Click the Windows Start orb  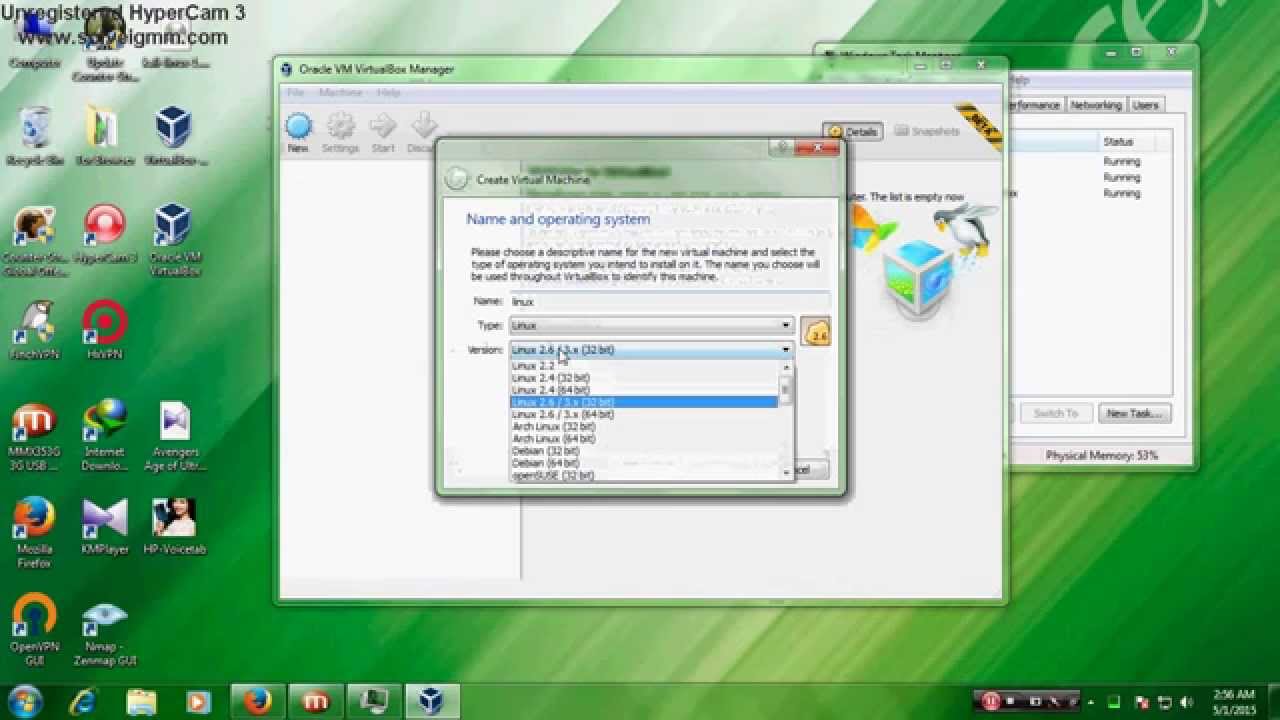tap(25, 700)
